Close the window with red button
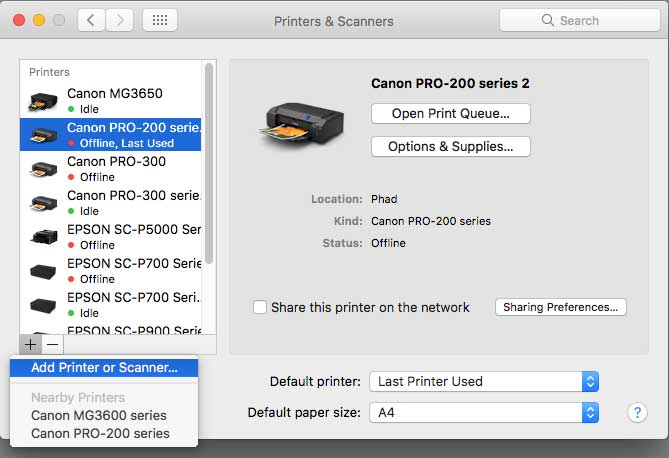 [19, 20]
